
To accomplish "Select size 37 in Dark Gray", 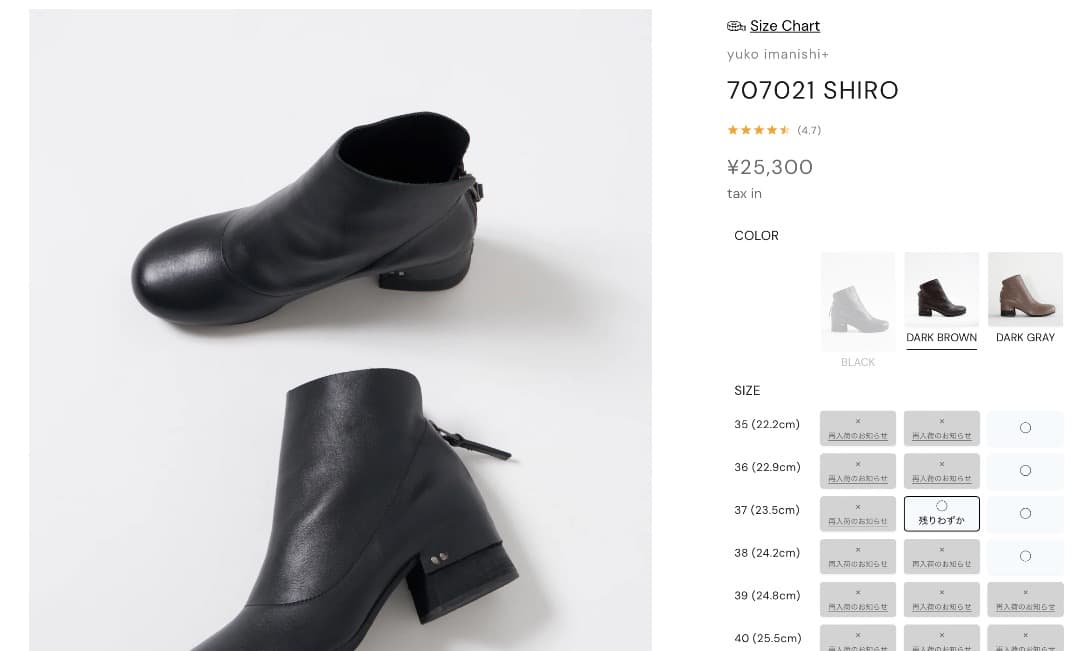I will [x=1025, y=514].
